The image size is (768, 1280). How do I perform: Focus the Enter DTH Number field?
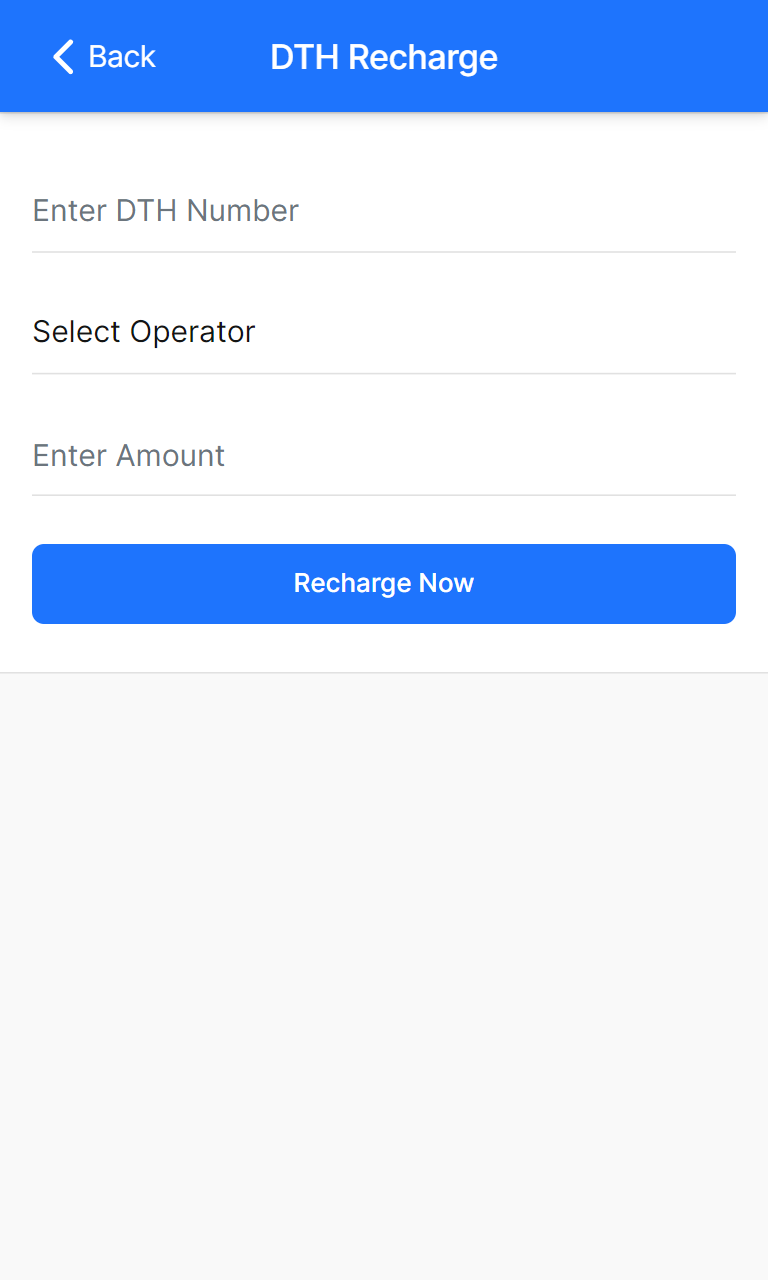point(384,211)
